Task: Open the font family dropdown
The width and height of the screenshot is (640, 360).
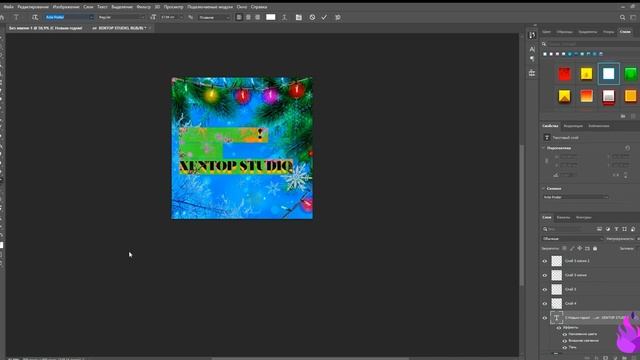Action: (x=69, y=17)
